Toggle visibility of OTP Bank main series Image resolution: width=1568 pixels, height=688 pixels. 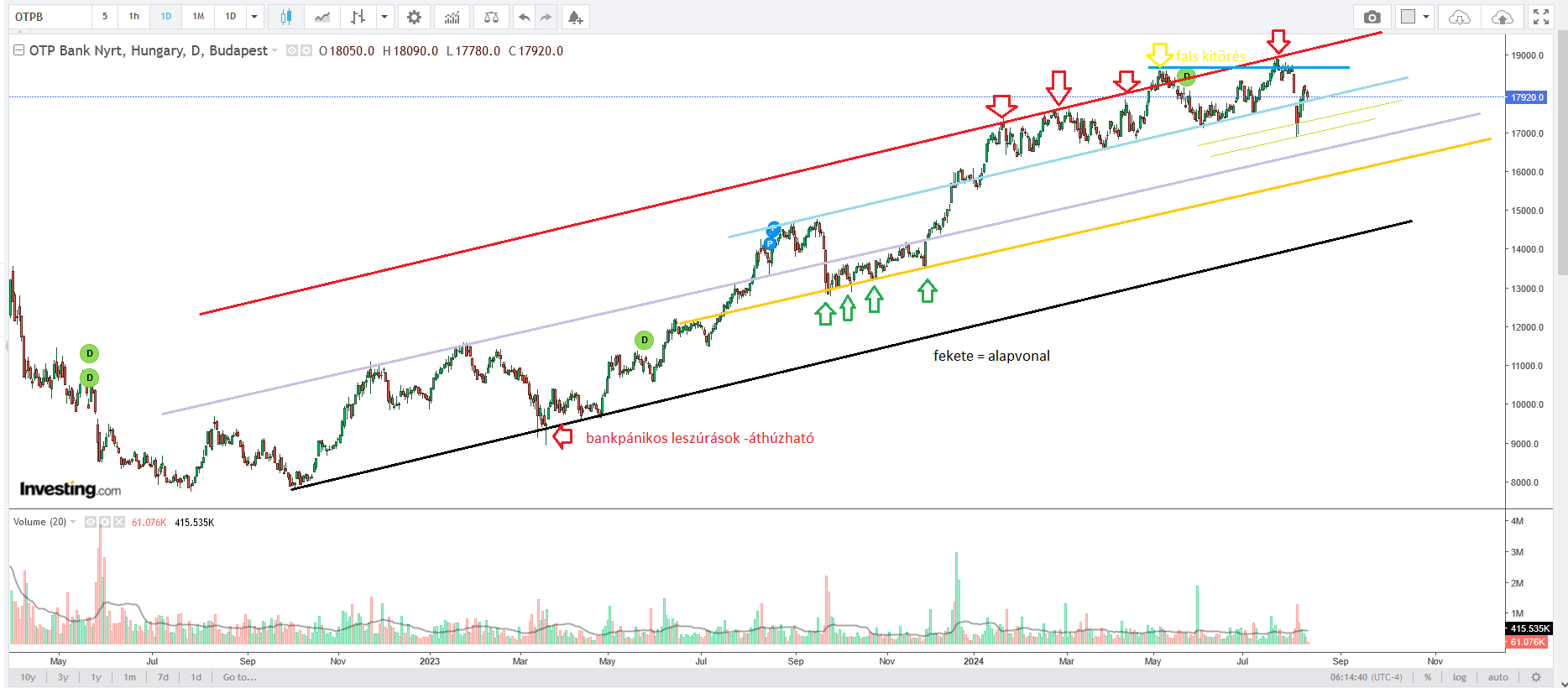292,50
